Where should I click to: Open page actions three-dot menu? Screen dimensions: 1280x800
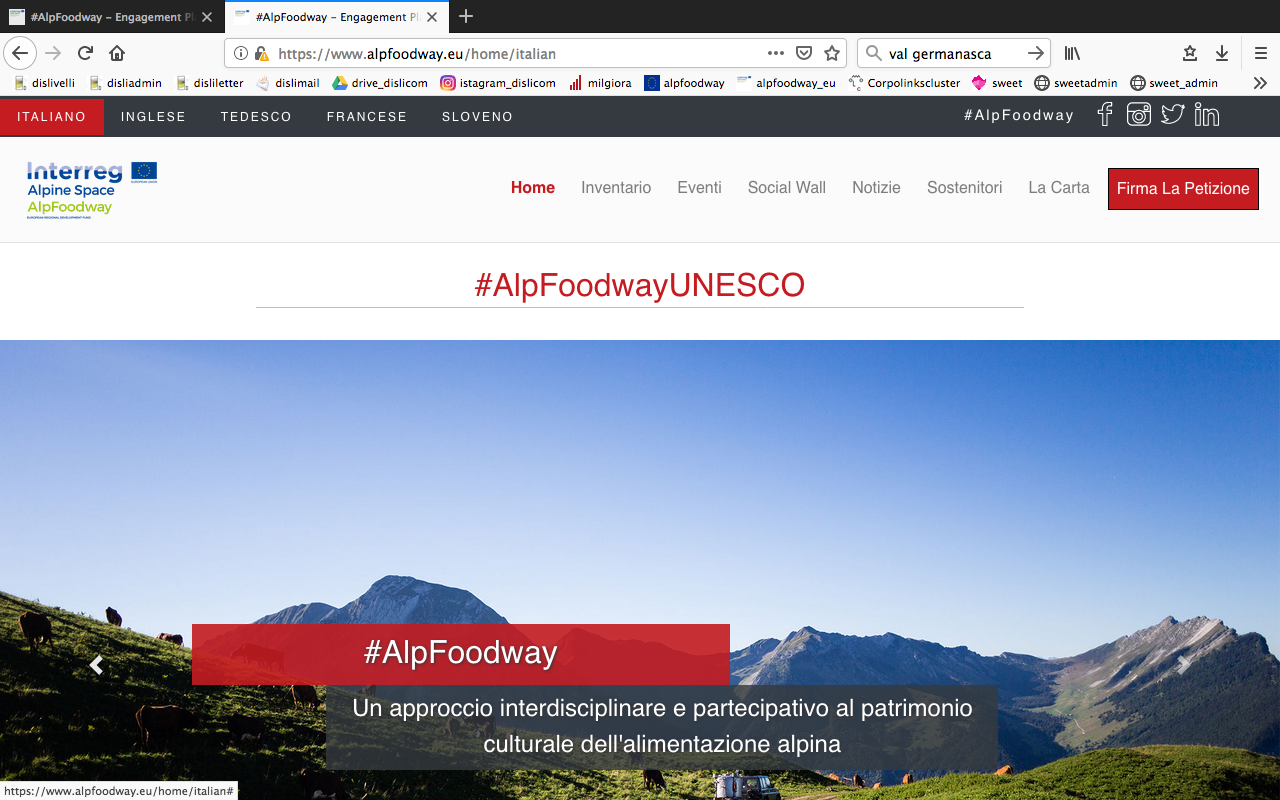click(x=776, y=53)
